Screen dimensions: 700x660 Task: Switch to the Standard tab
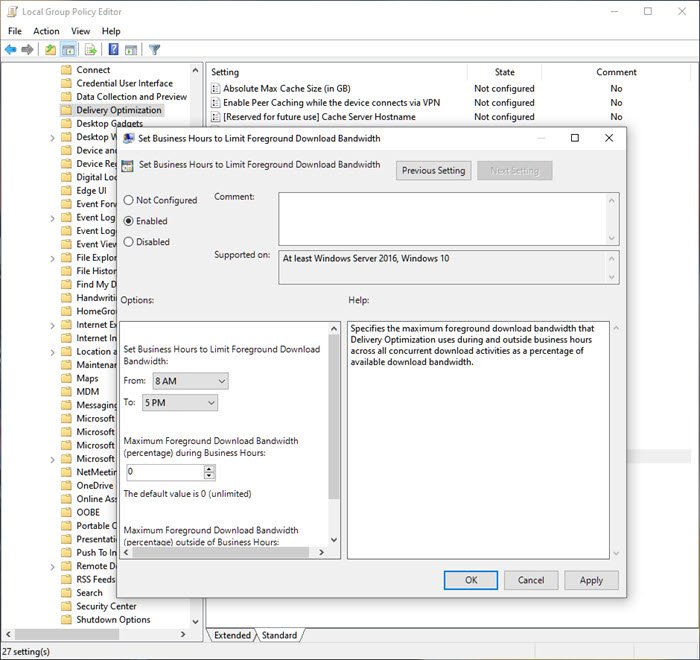279,635
